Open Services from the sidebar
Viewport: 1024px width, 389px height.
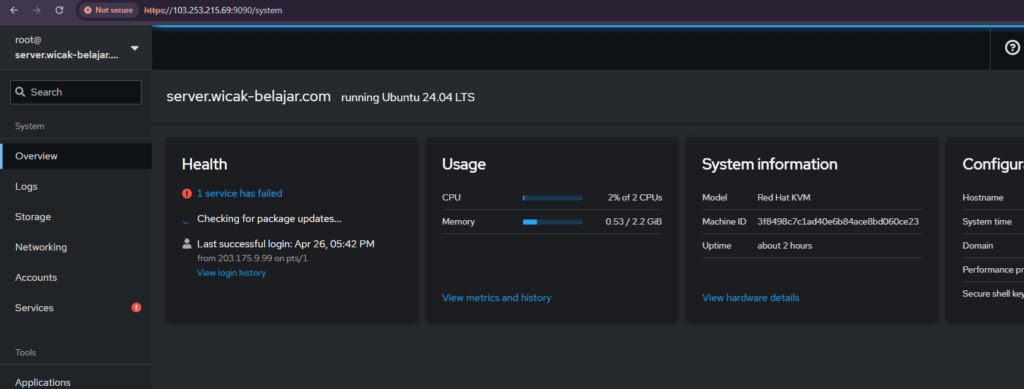tap(76, 307)
